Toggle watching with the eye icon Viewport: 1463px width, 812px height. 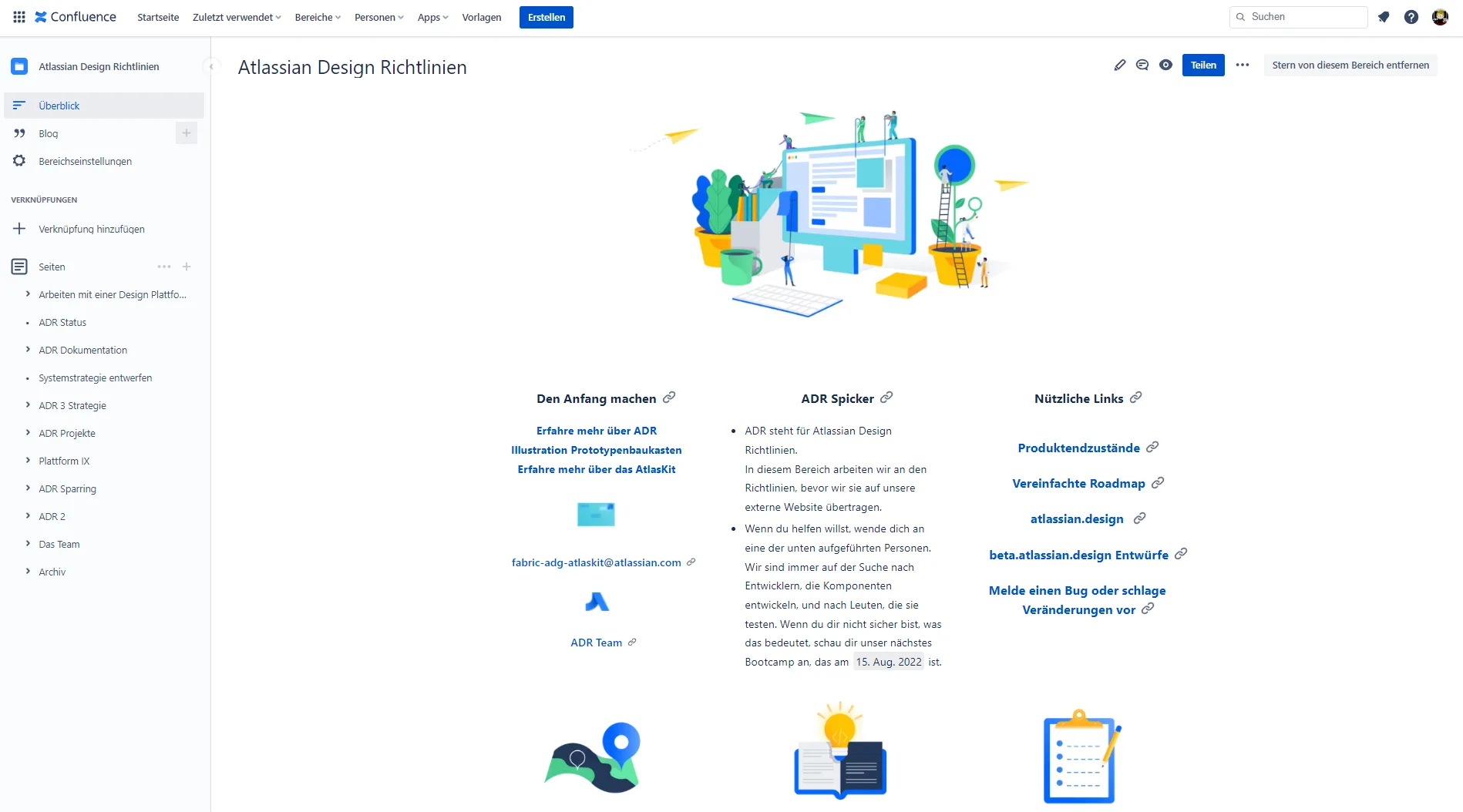pyautogui.click(x=1165, y=65)
